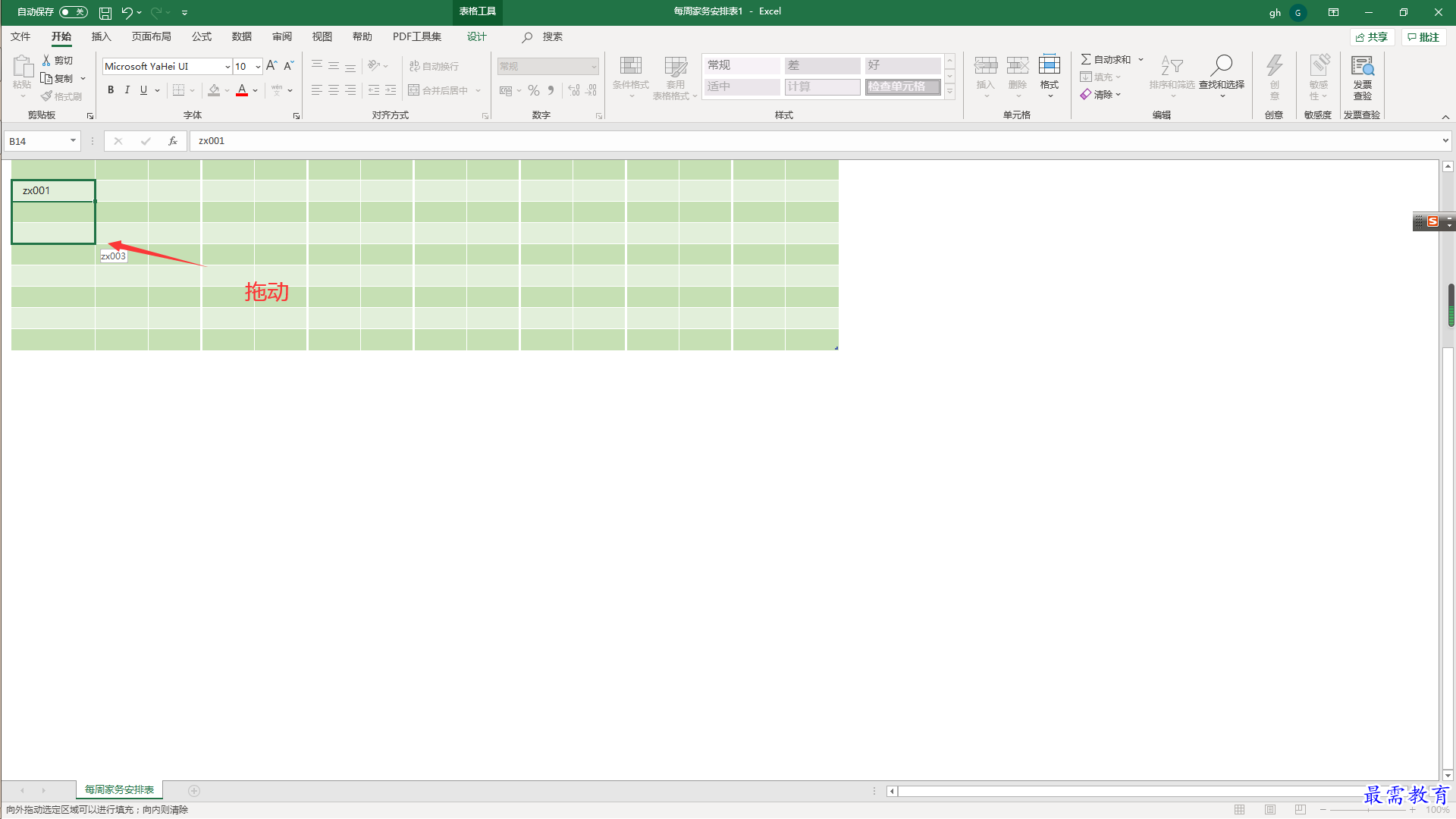Click the 批注 comments button
The image size is (1456, 819).
coord(1423,37)
